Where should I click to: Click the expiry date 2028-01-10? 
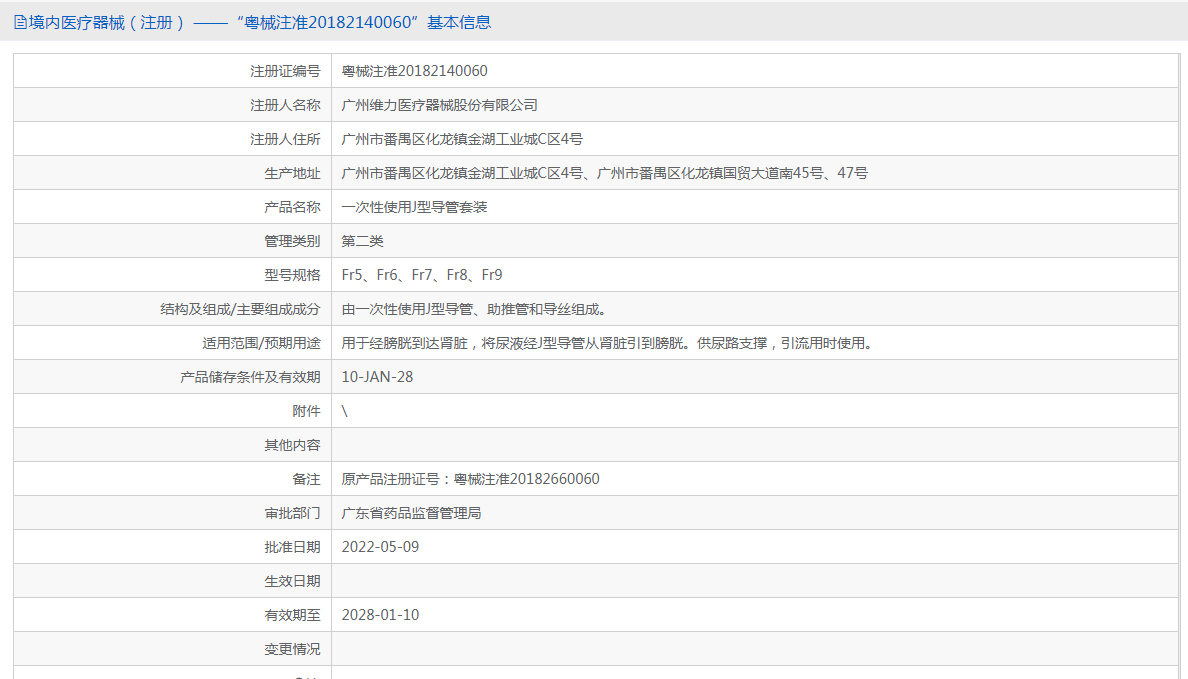tap(380, 615)
